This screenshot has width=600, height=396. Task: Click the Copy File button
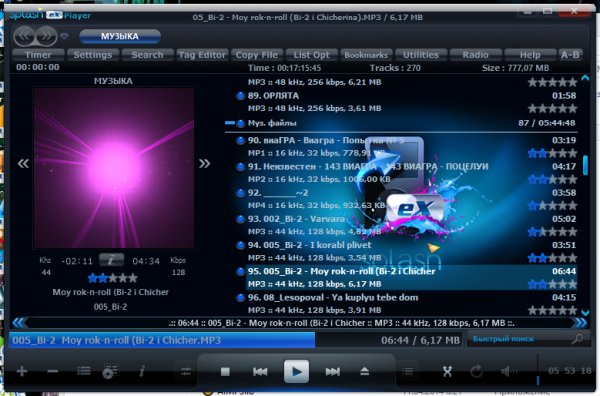click(x=257, y=55)
